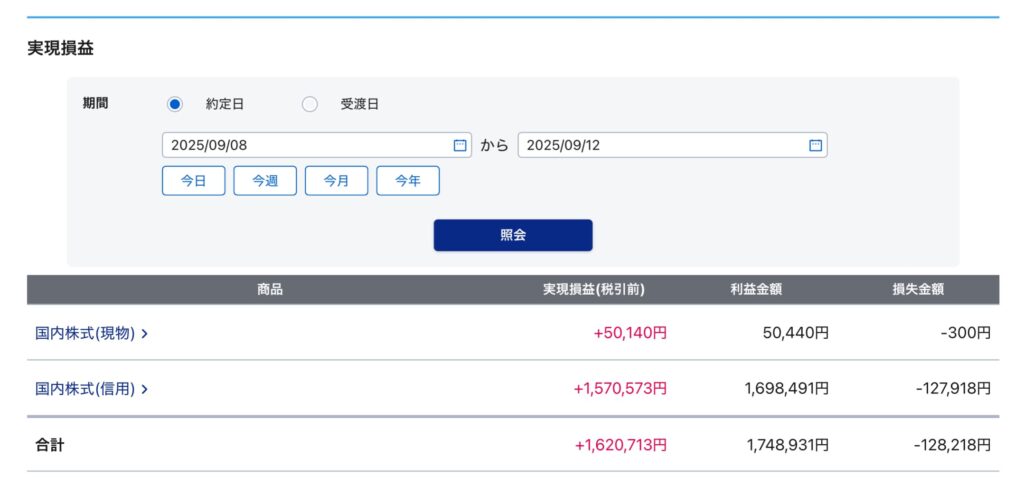The width and height of the screenshot is (1024, 478).
Task: Set the period with the 今月 button
Action: [336, 181]
